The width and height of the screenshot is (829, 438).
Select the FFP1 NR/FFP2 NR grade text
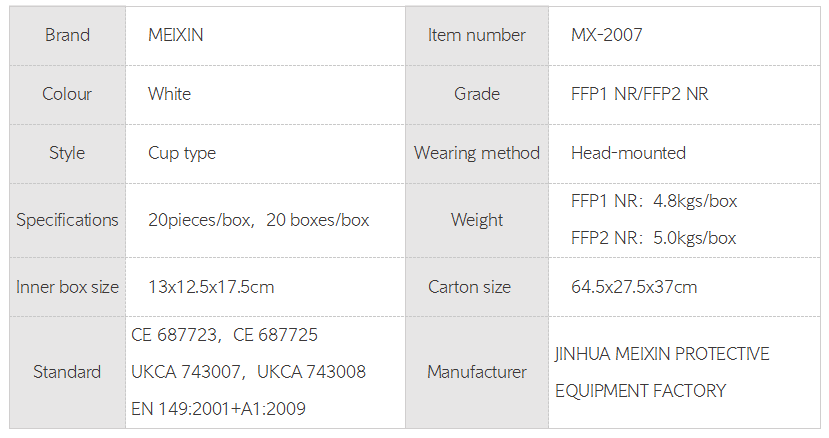[639, 94]
